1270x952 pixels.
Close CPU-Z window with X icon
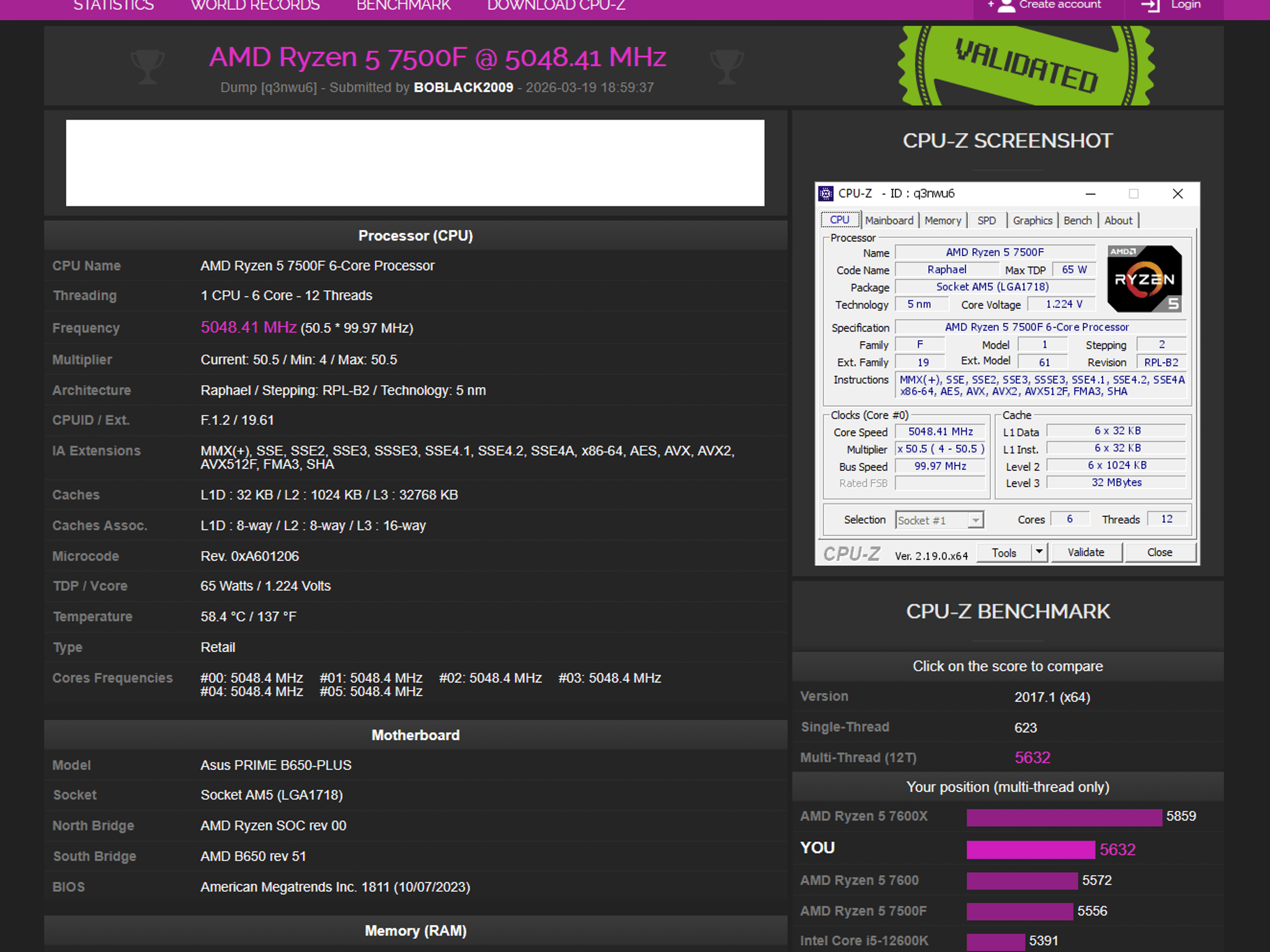[x=1178, y=193]
